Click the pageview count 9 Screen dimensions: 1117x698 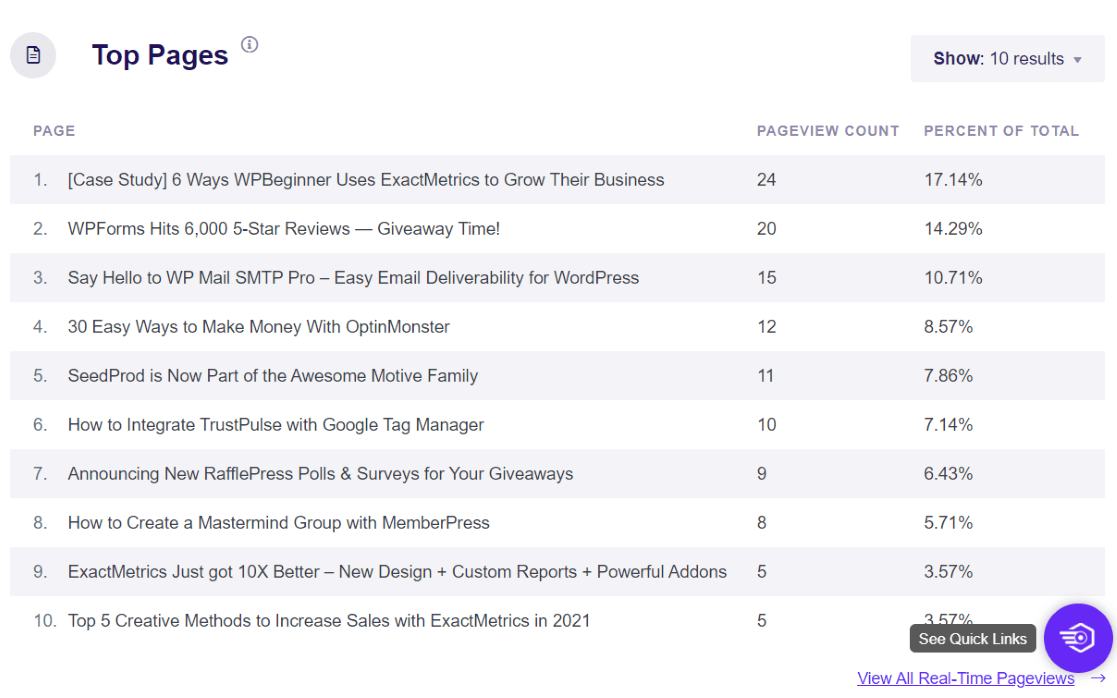point(762,474)
